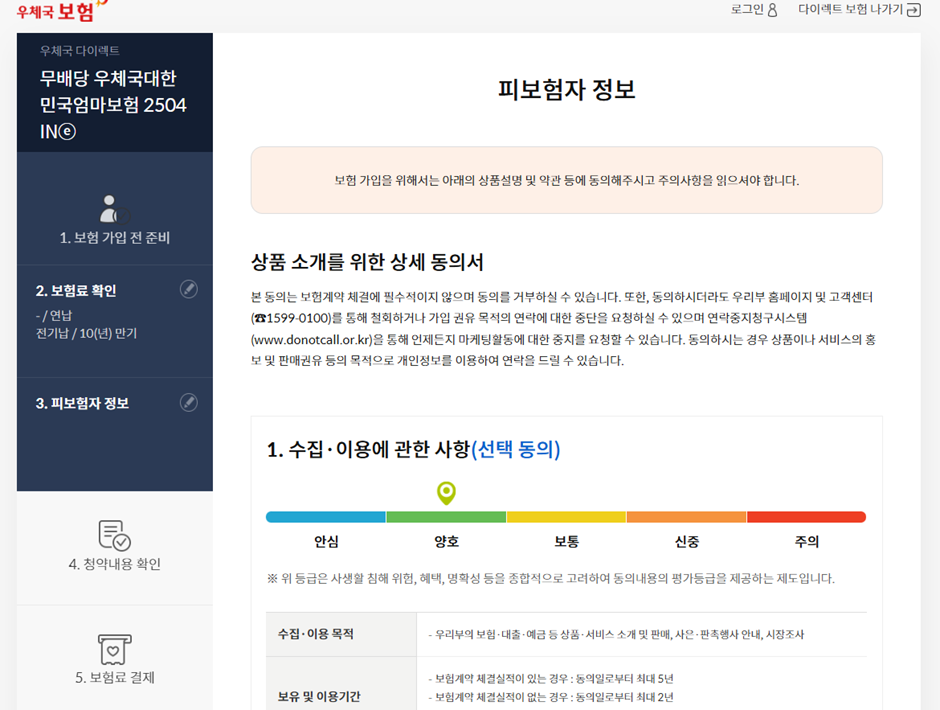Click the 신중 rating label
Image resolution: width=940 pixels, height=710 pixels.
(687, 541)
